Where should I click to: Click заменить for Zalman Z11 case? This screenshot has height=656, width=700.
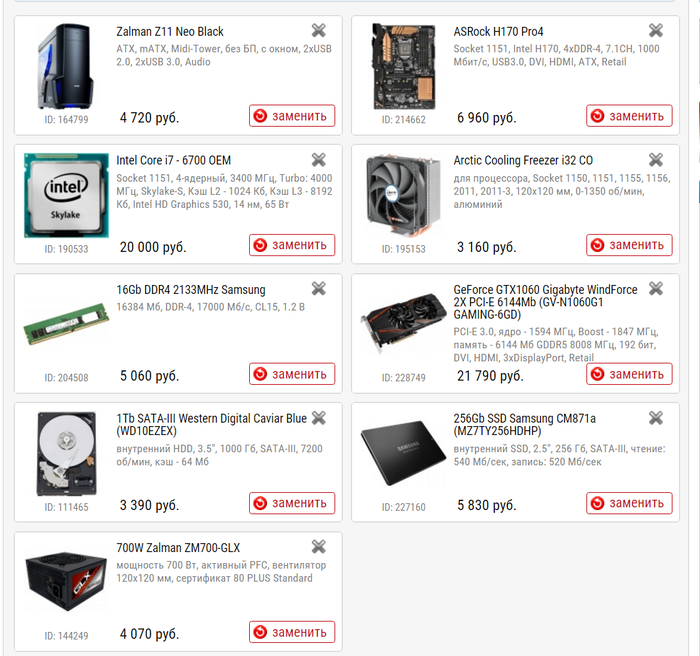[292, 116]
